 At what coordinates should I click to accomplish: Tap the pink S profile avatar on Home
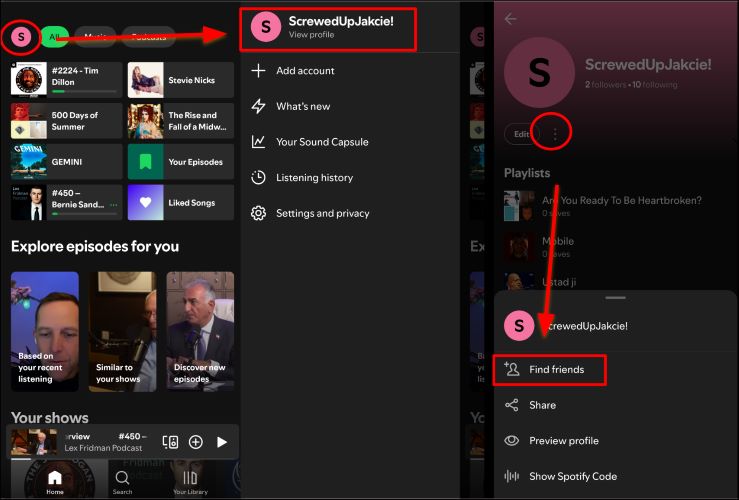pos(21,37)
